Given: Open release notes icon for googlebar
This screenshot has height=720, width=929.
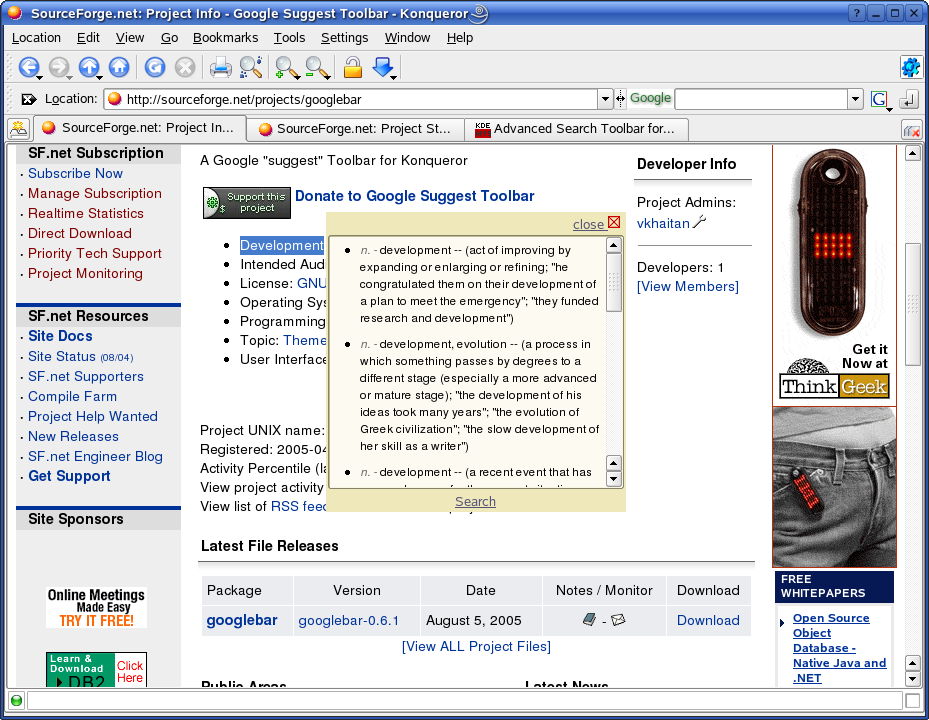Looking at the screenshot, I should (589, 620).
